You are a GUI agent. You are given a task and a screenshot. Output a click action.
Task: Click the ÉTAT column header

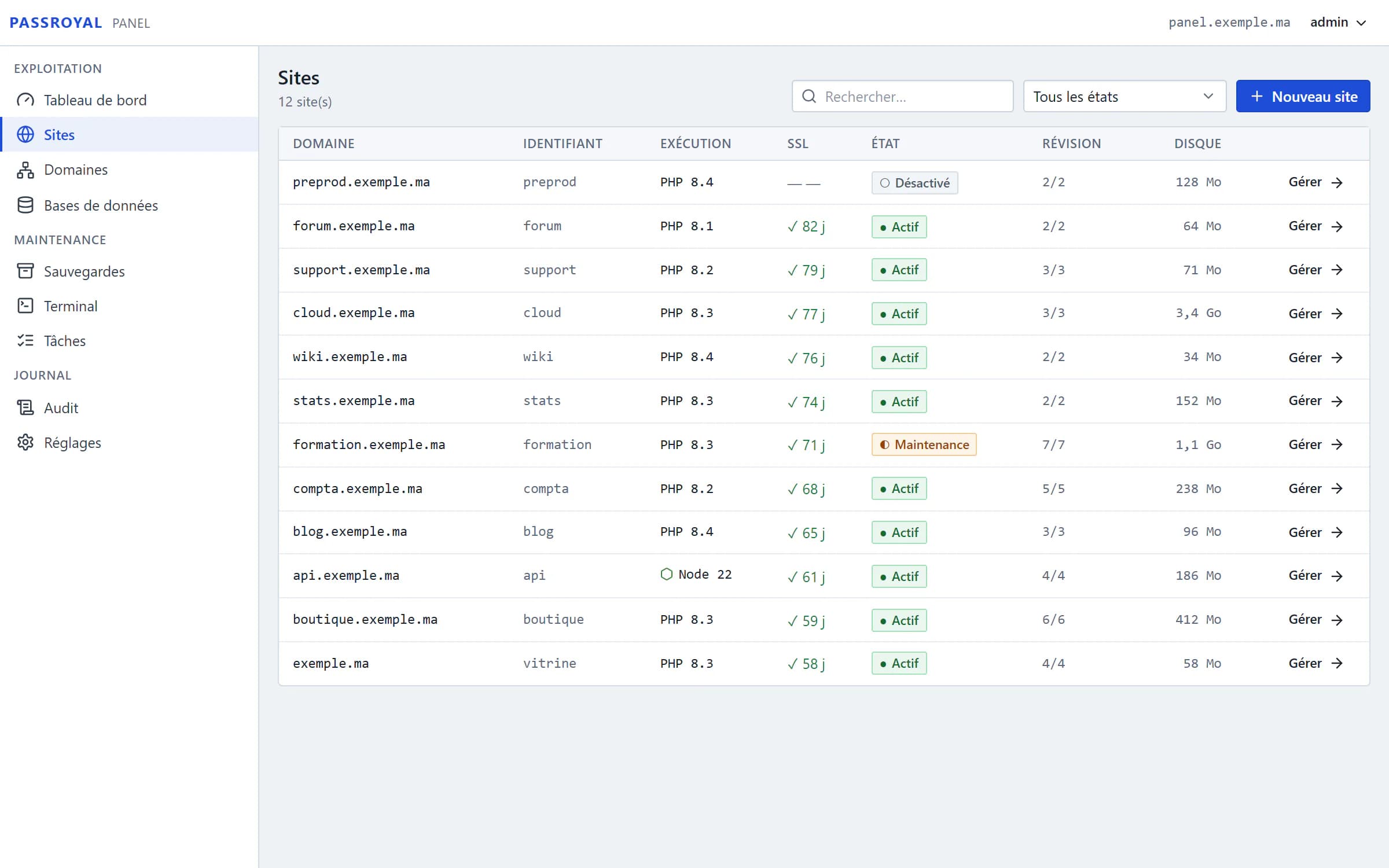[x=885, y=144]
